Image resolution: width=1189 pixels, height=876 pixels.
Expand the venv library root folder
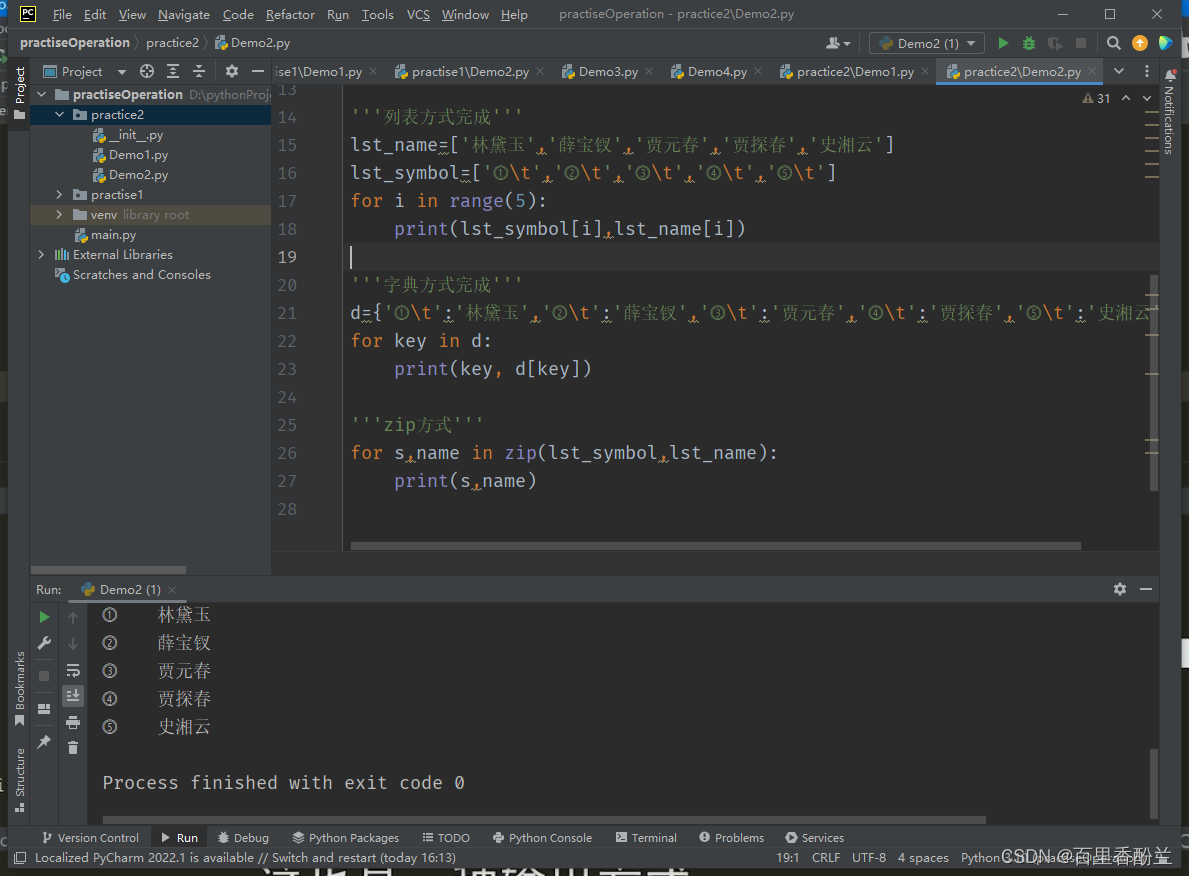click(59, 215)
